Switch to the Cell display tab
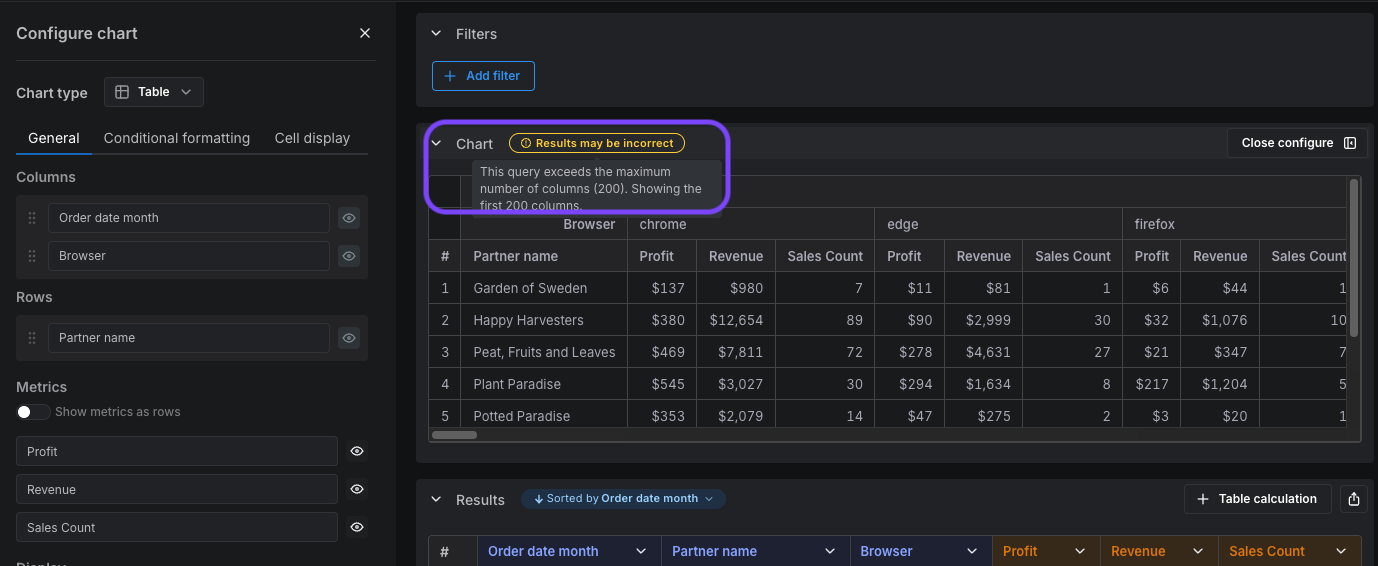1378x566 pixels. pos(312,138)
